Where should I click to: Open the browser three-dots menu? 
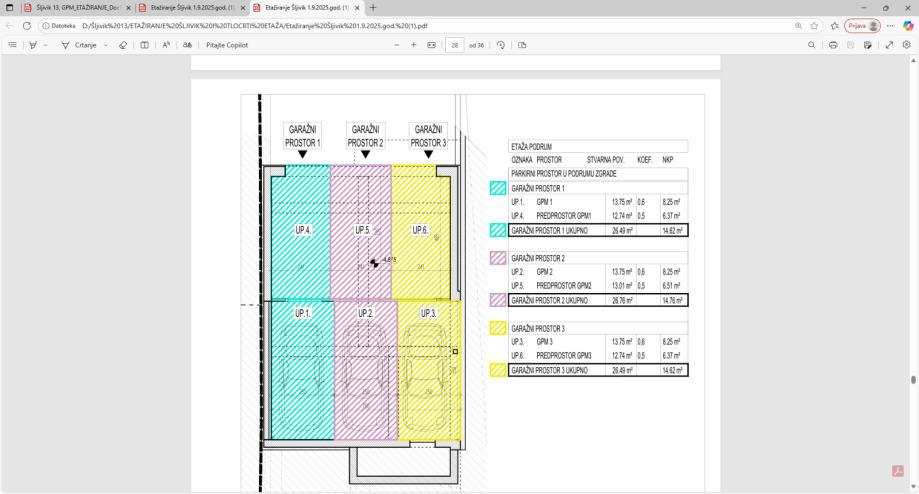[888, 25]
